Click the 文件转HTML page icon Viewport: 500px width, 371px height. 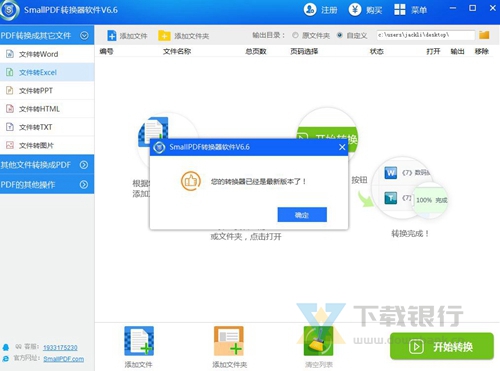pos(10,109)
